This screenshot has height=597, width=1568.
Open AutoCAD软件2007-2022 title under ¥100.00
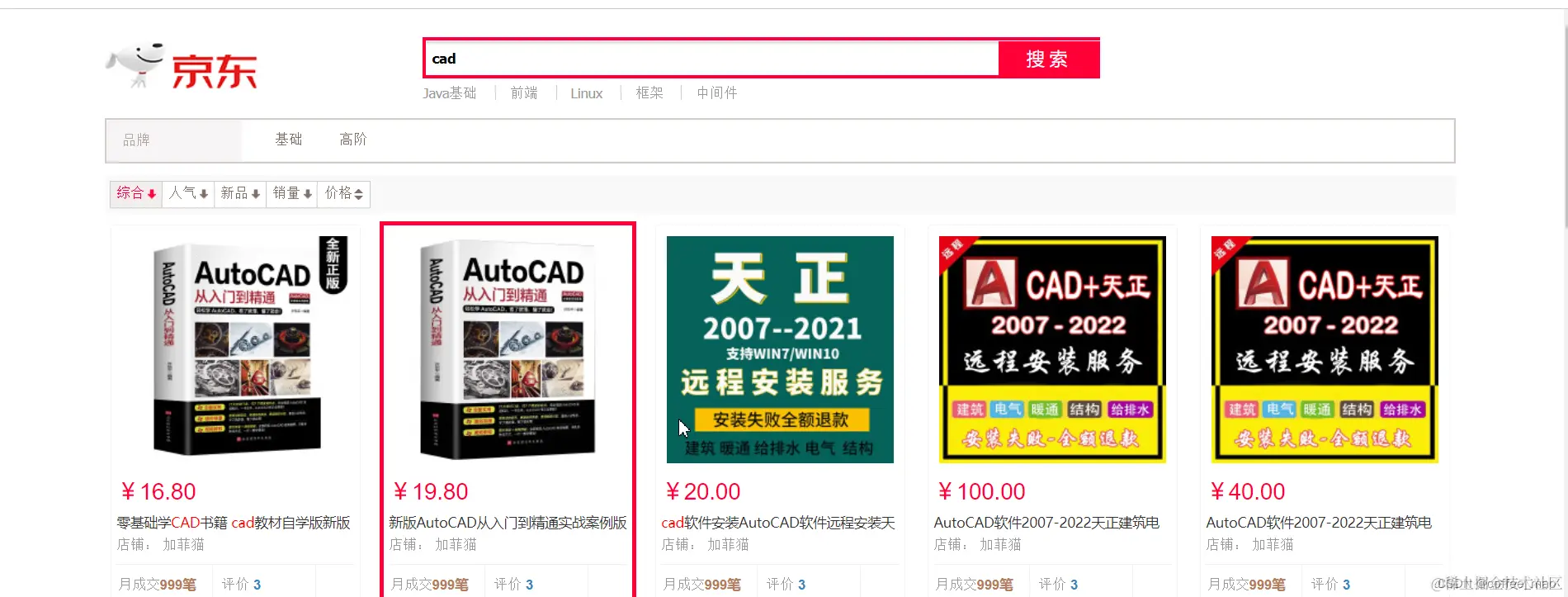(x=1046, y=523)
